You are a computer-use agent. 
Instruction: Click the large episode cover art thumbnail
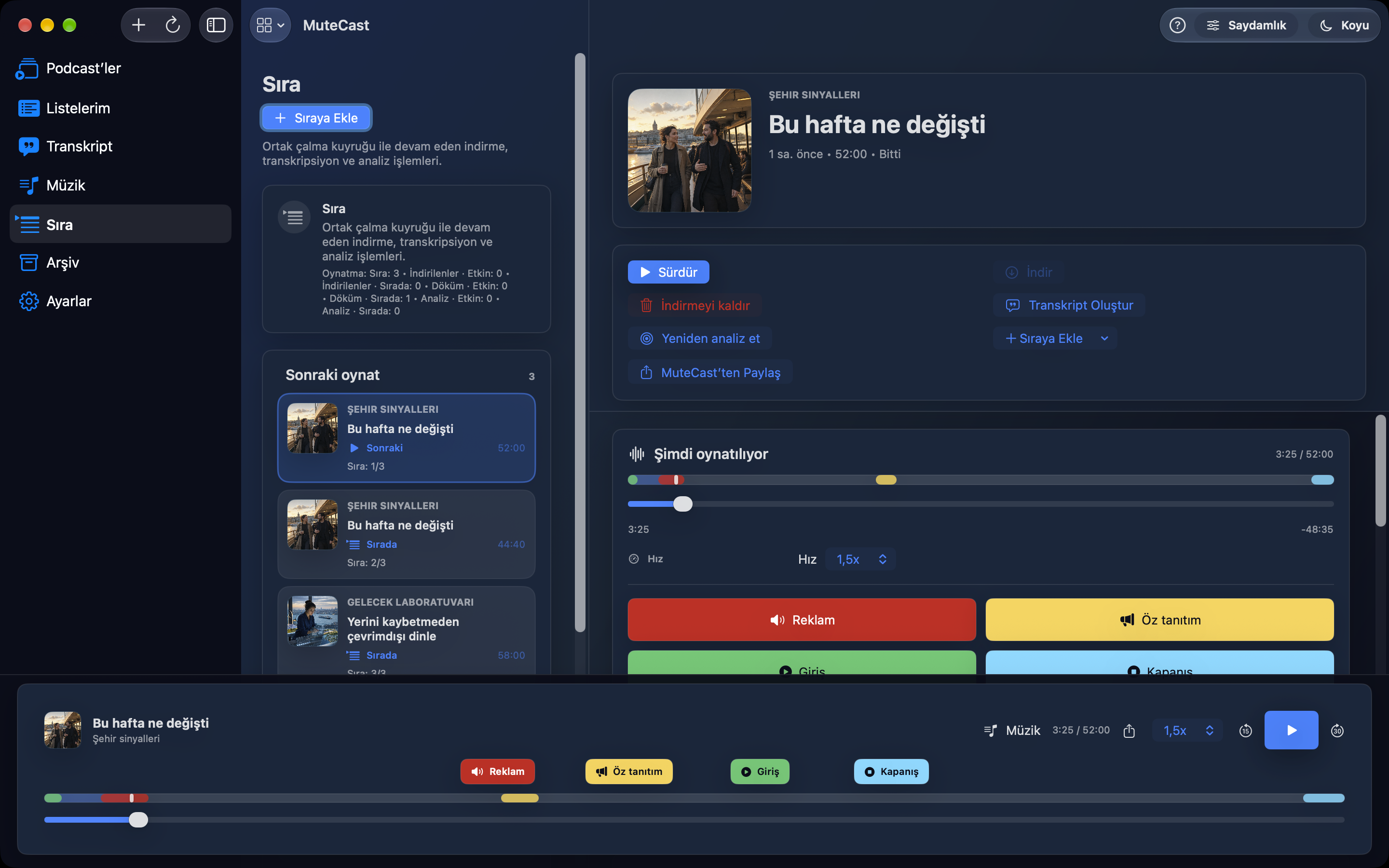[x=689, y=150]
